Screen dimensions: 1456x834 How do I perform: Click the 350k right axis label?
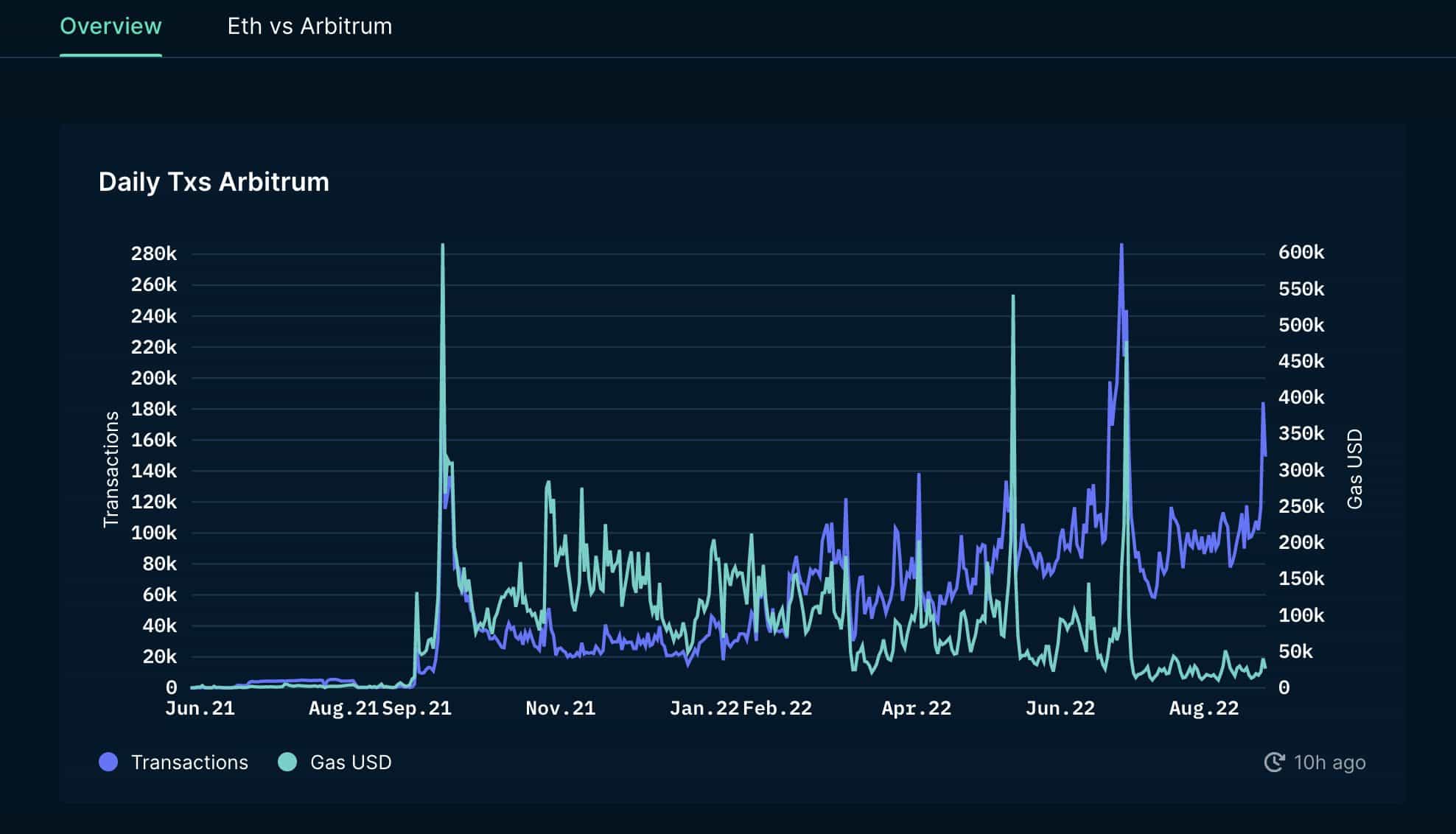pyautogui.click(x=1301, y=434)
